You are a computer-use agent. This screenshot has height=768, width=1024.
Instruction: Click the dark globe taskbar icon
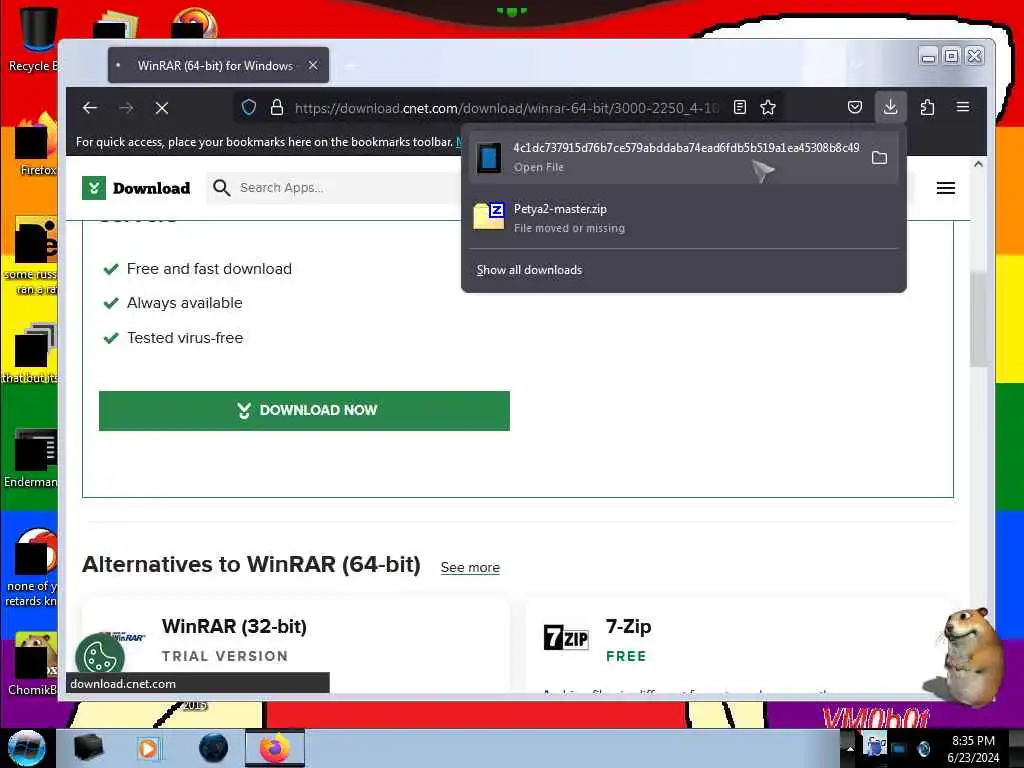214,748
